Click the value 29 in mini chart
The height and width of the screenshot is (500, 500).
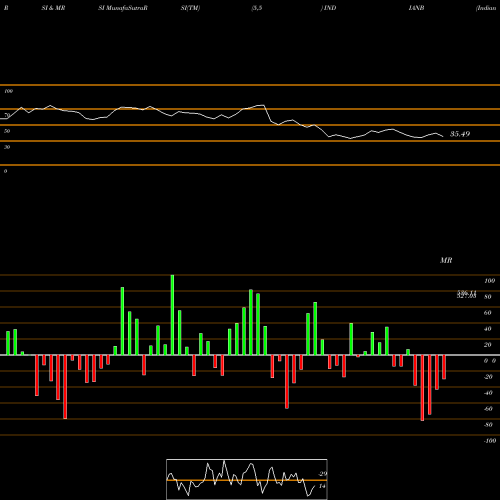point(323,474)
